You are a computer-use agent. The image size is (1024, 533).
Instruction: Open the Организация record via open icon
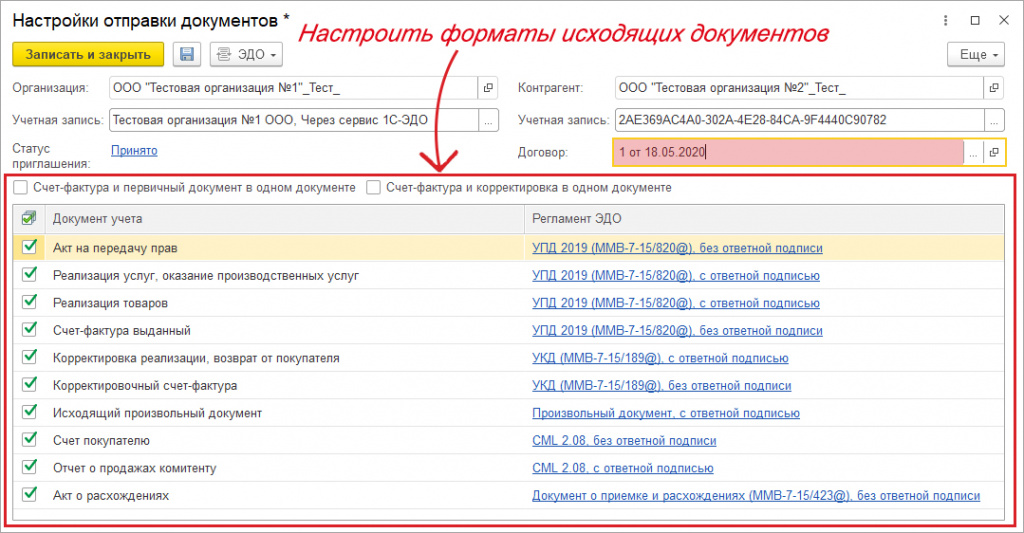[488, 88]
